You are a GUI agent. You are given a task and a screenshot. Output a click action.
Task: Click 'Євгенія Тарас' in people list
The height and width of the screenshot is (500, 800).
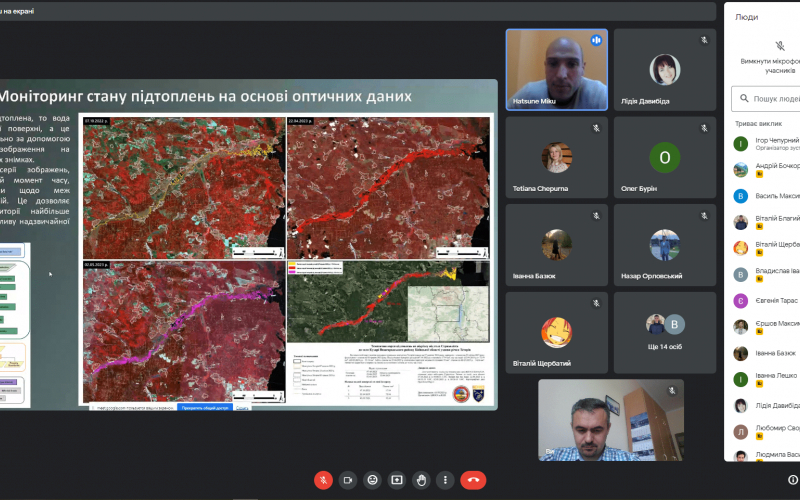[x=777, y=301]
